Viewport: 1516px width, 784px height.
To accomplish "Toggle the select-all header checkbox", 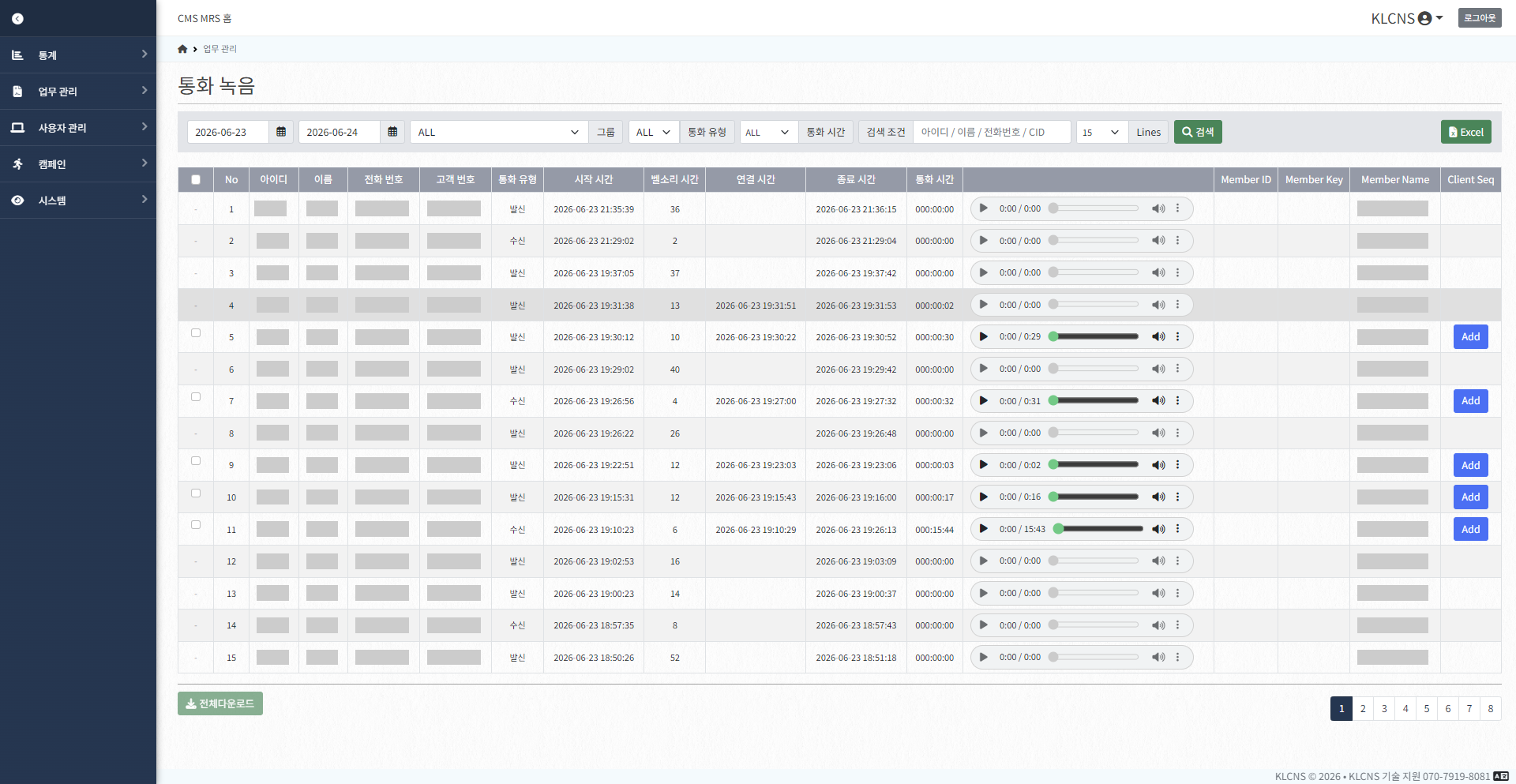I will click(x=196, y=179).
